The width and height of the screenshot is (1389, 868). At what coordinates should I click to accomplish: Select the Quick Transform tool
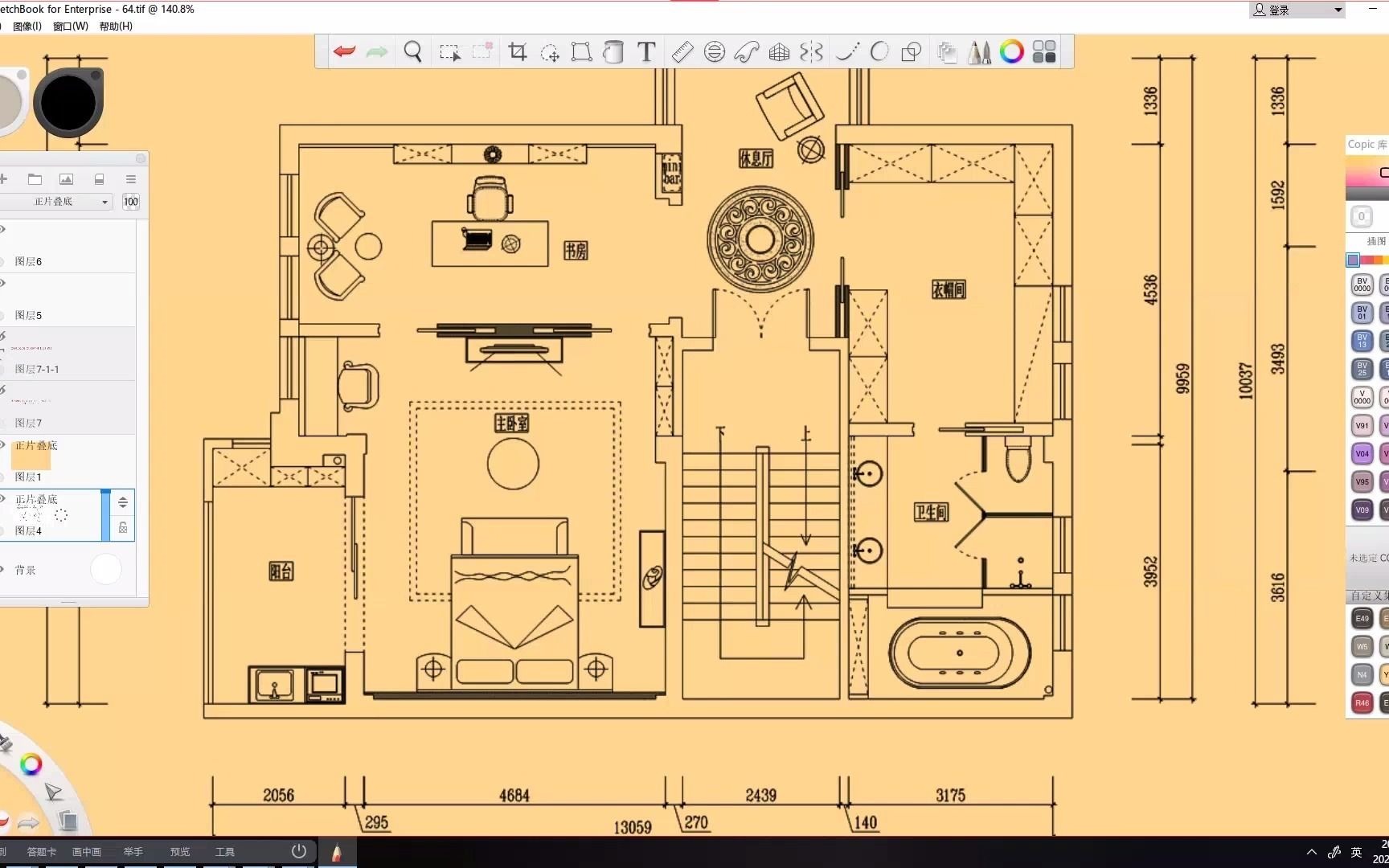point(550,53)
